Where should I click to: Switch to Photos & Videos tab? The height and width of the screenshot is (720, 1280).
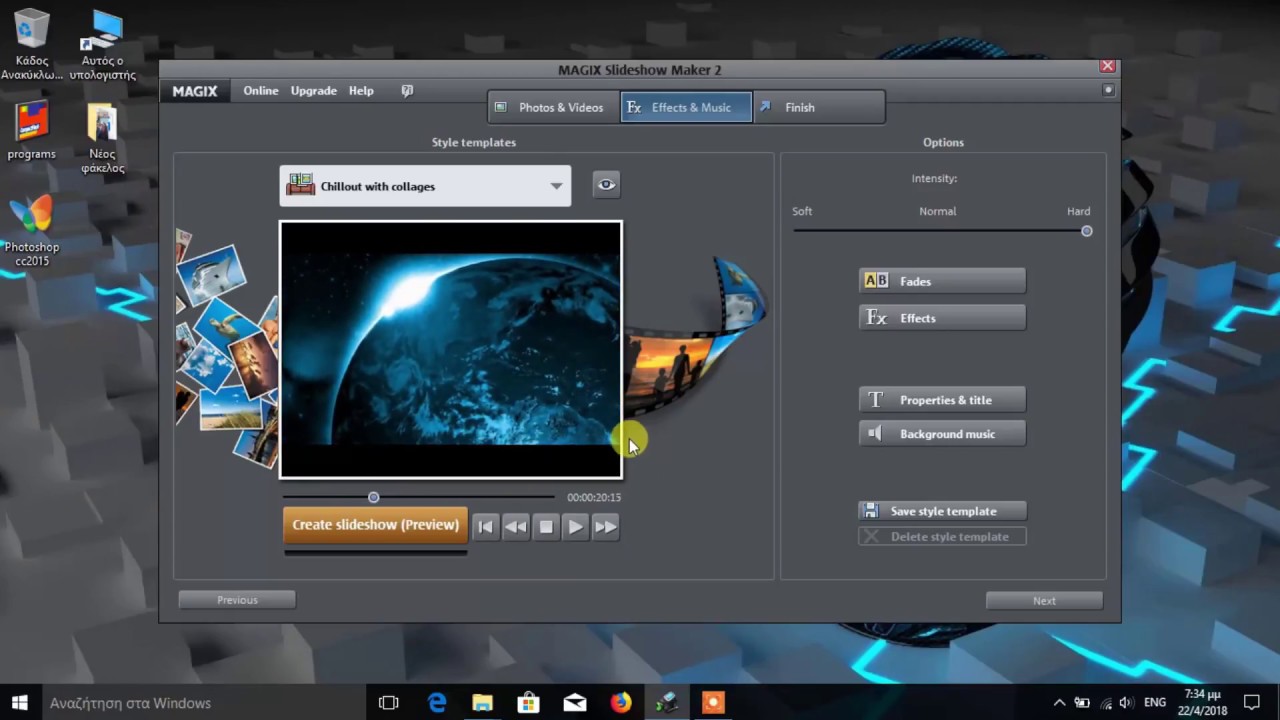pyautogui.click(x=553, y=107)
